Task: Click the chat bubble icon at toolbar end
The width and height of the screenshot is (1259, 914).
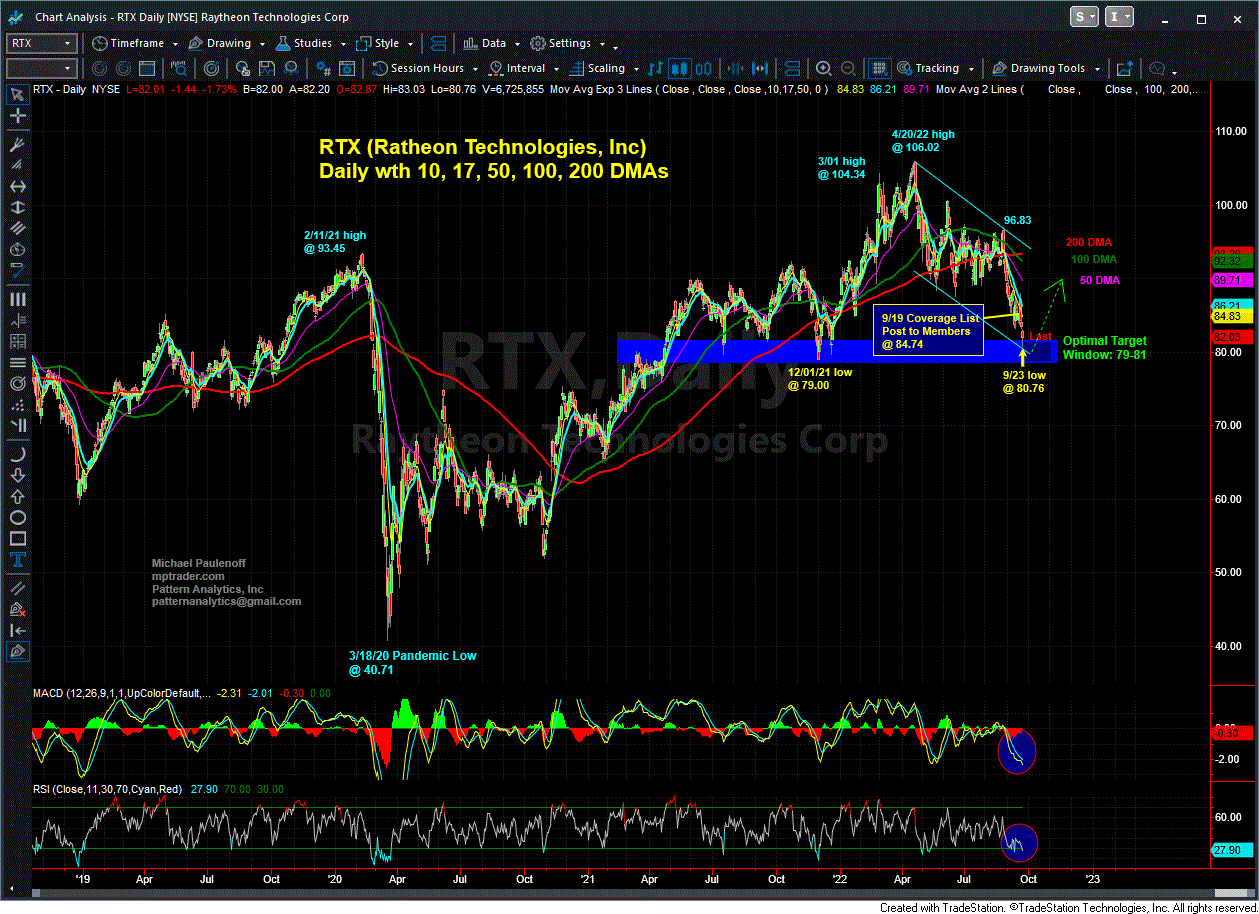Action: pyautogui.click(x=1156, y=68)
